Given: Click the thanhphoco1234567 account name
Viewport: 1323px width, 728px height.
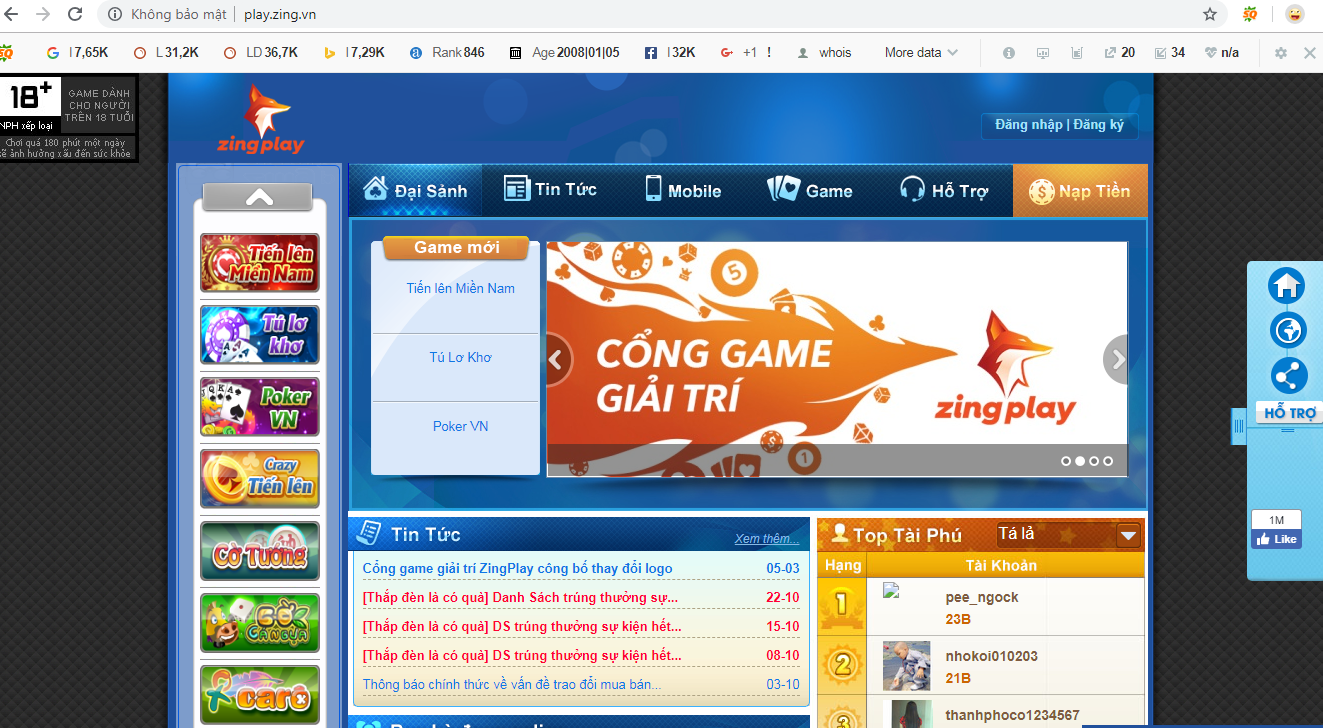Looking at the screenshot, I should pyautogui.click(x=1012, y=715).
